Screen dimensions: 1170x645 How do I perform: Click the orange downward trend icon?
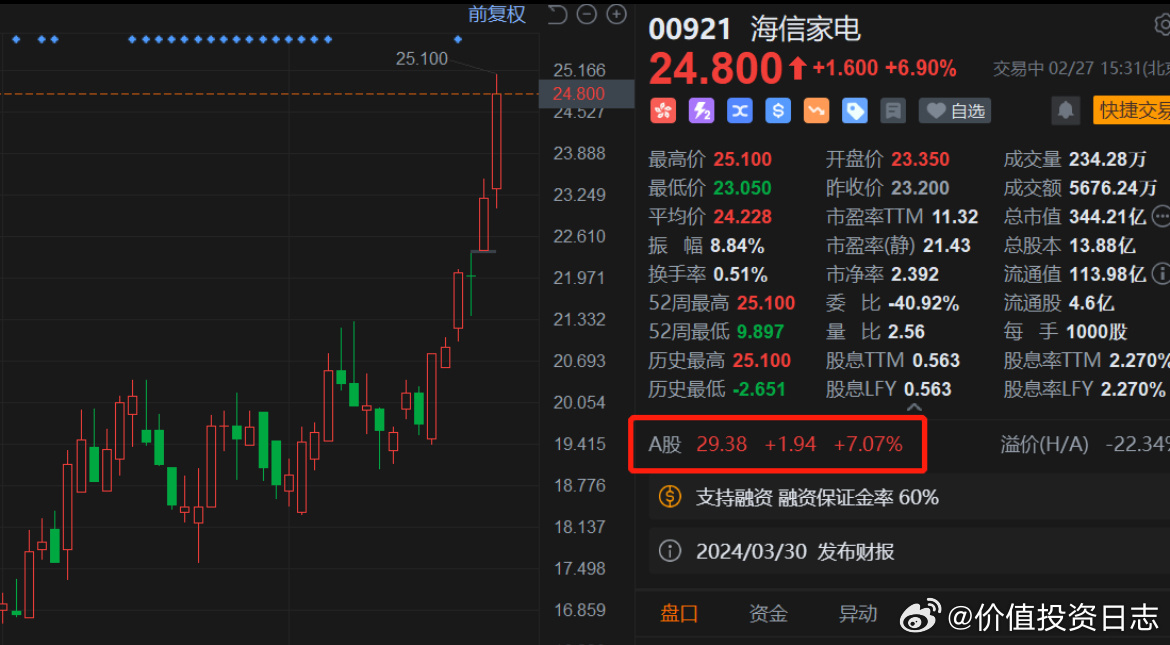pos(816,111)
